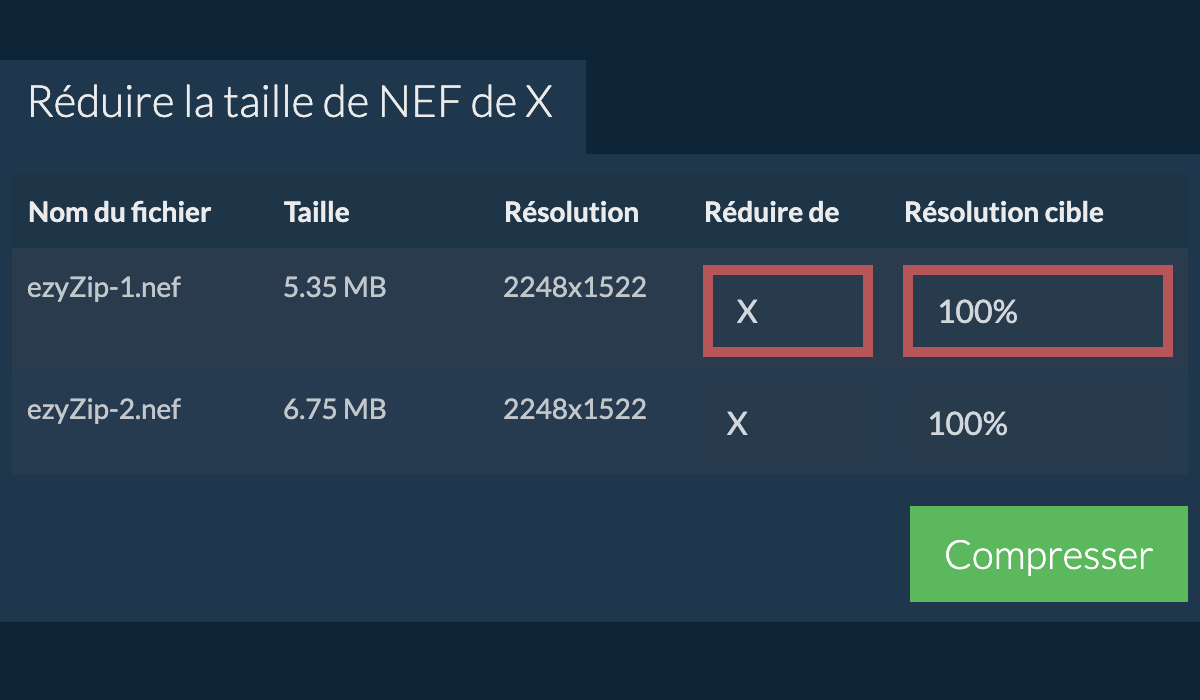Select the 100% target resolution for ezyZip-2.nef
This screenshot has height=700, width=1200.
[x=967, y=424]
